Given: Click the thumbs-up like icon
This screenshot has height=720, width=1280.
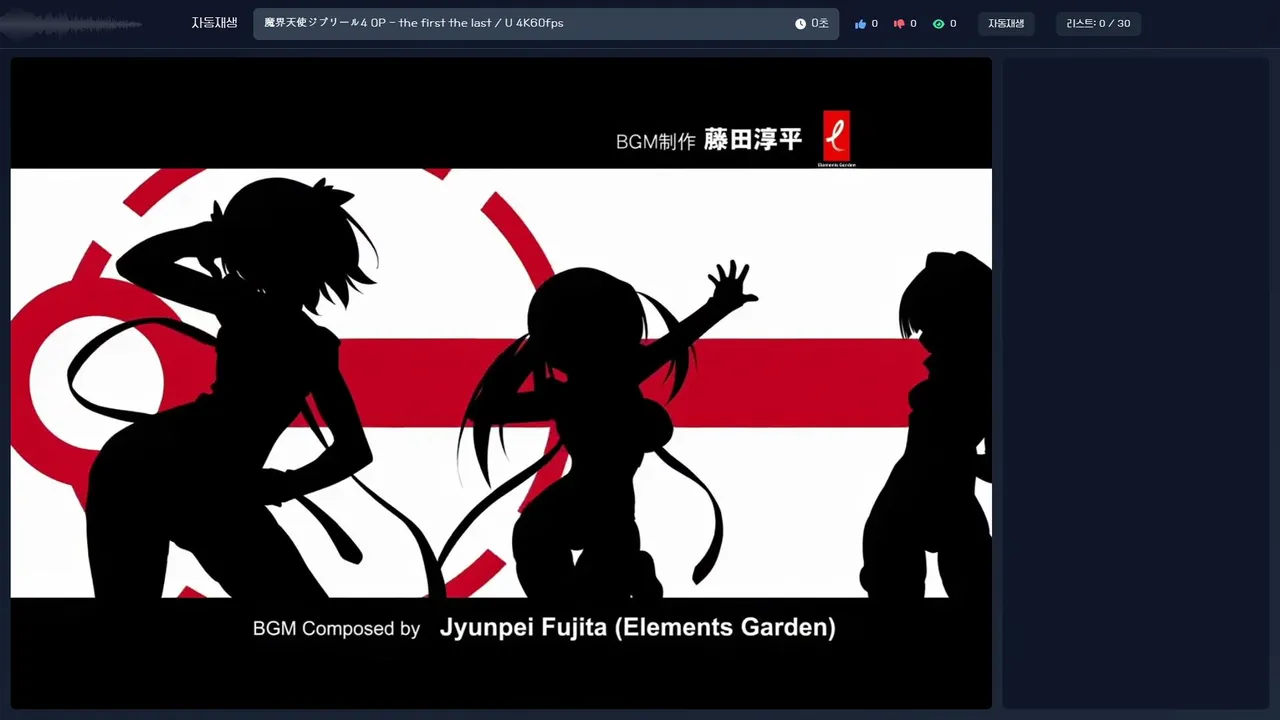Looking at the screenshot, I should [x=860, y=24].
